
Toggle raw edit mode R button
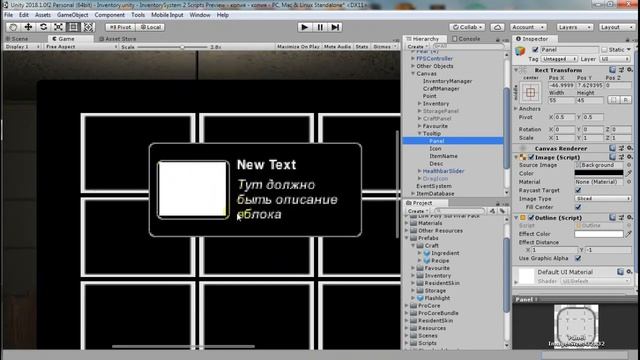(x=626, y=100)
